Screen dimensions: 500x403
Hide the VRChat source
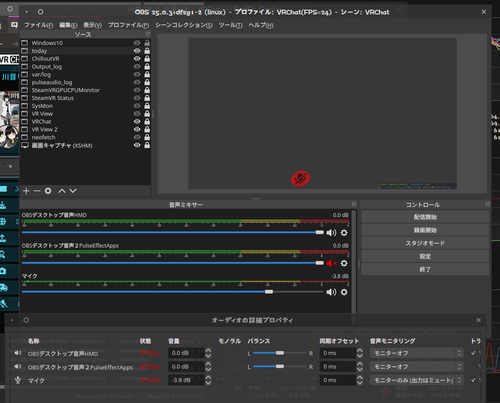(x=137, y=122)
